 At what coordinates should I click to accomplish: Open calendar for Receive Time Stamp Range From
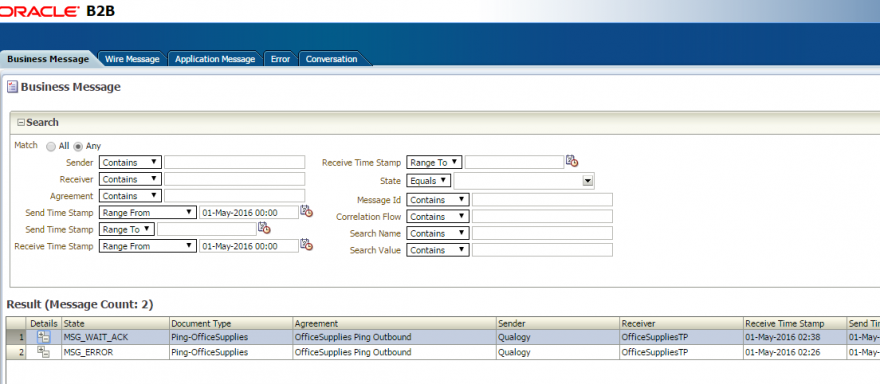tap(306, 245)
